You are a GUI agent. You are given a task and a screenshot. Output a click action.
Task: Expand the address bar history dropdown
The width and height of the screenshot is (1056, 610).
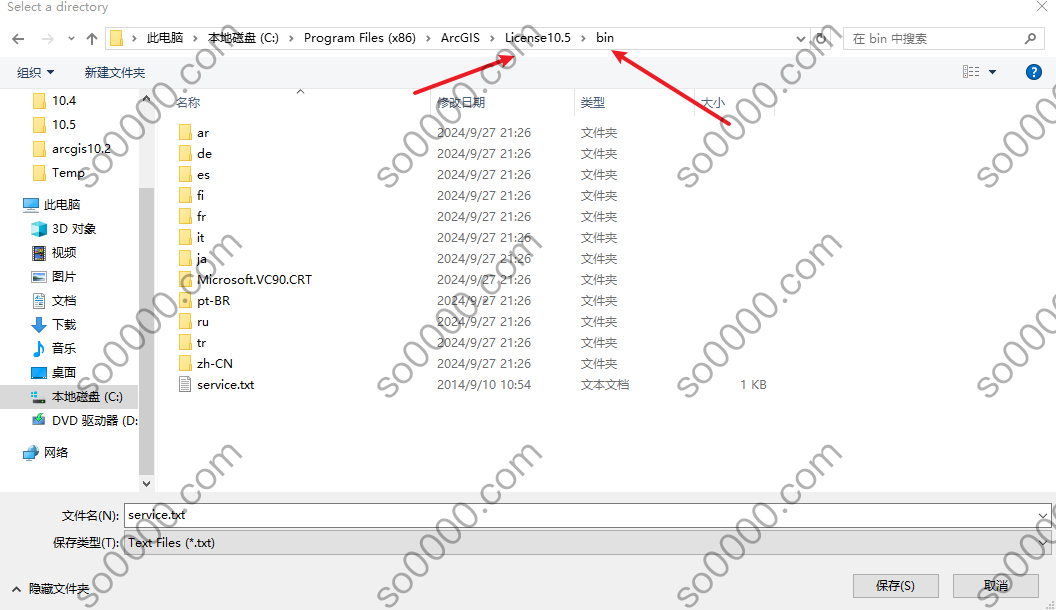point(800,38)
